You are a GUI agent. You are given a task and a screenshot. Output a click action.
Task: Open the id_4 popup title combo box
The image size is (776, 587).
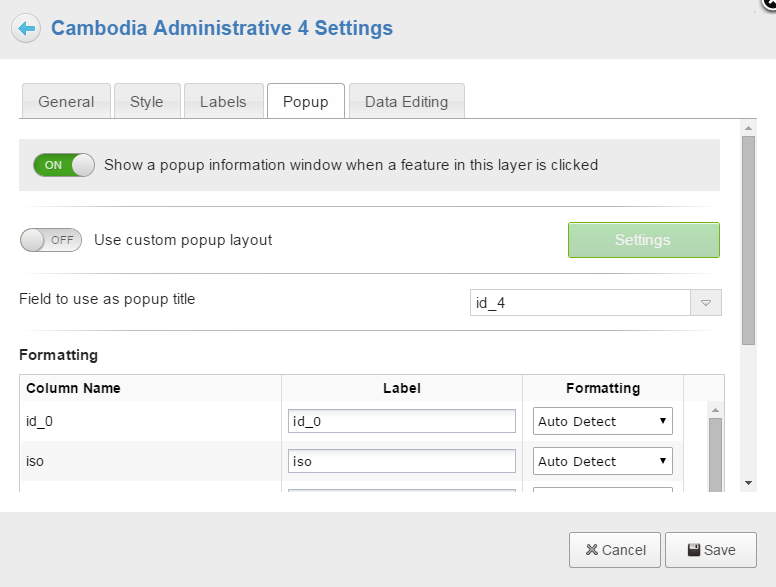point(595,302)
